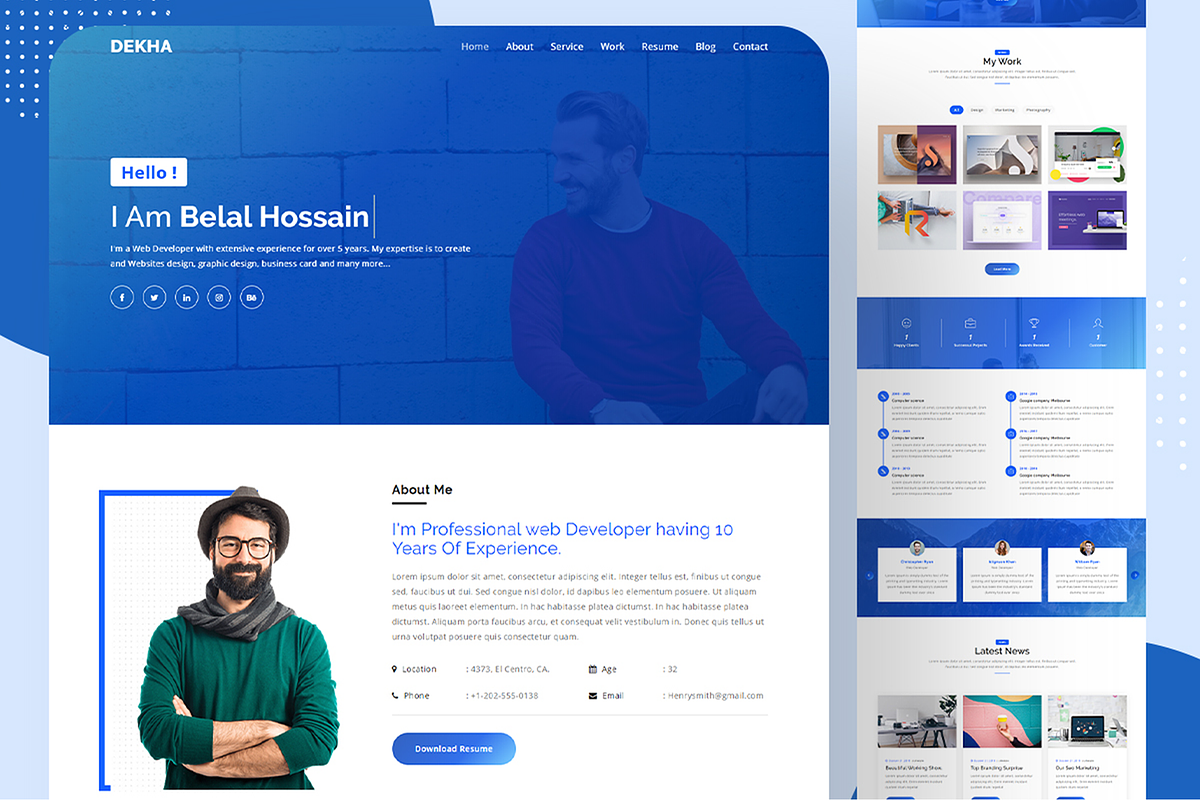Click the Latest News section heading
This screenshot has height=800, width=1200.
click(x=1002, y=651)
